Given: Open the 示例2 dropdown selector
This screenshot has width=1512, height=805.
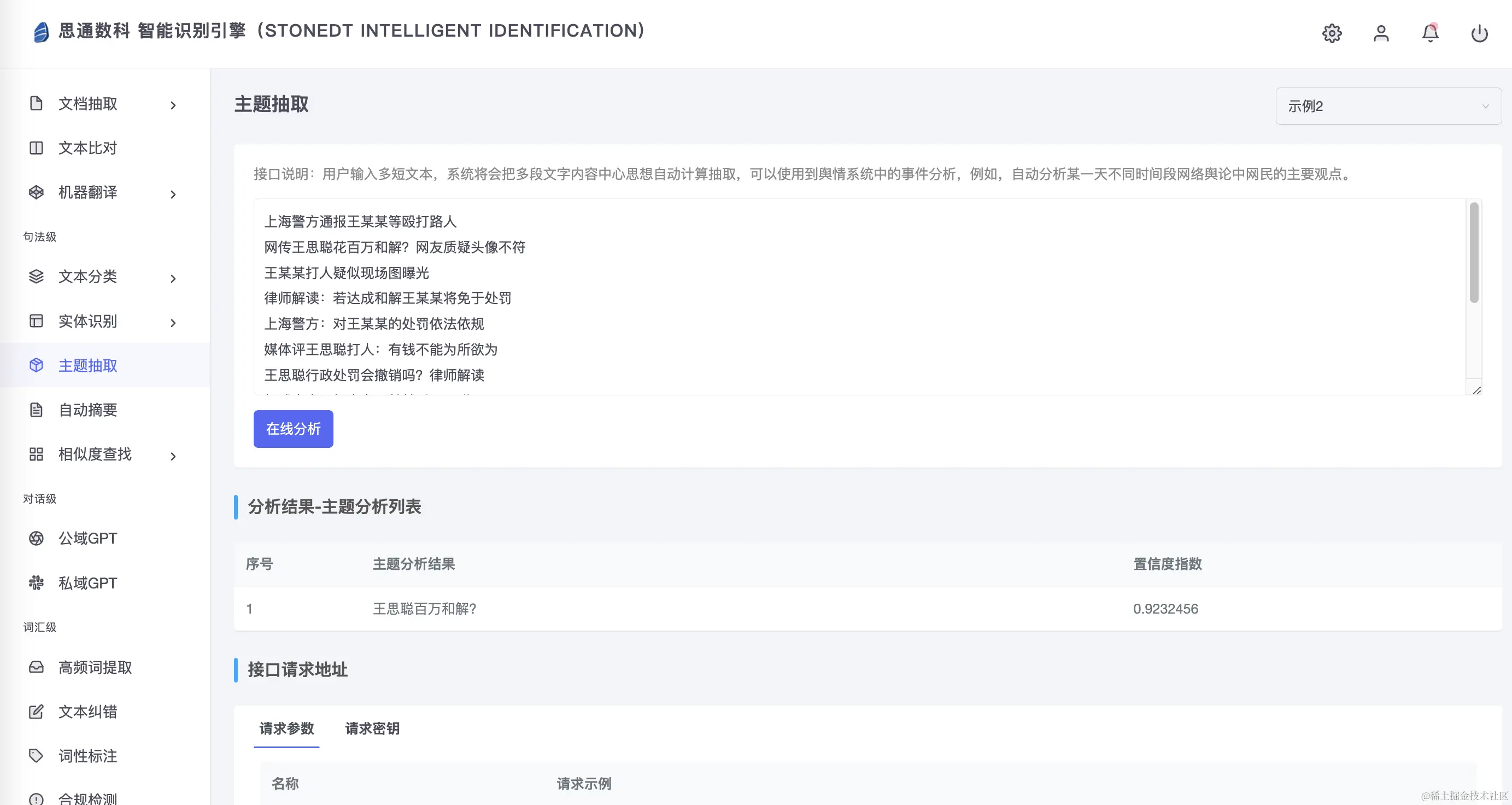Looking at the screenshot, I should point(1388,106).
